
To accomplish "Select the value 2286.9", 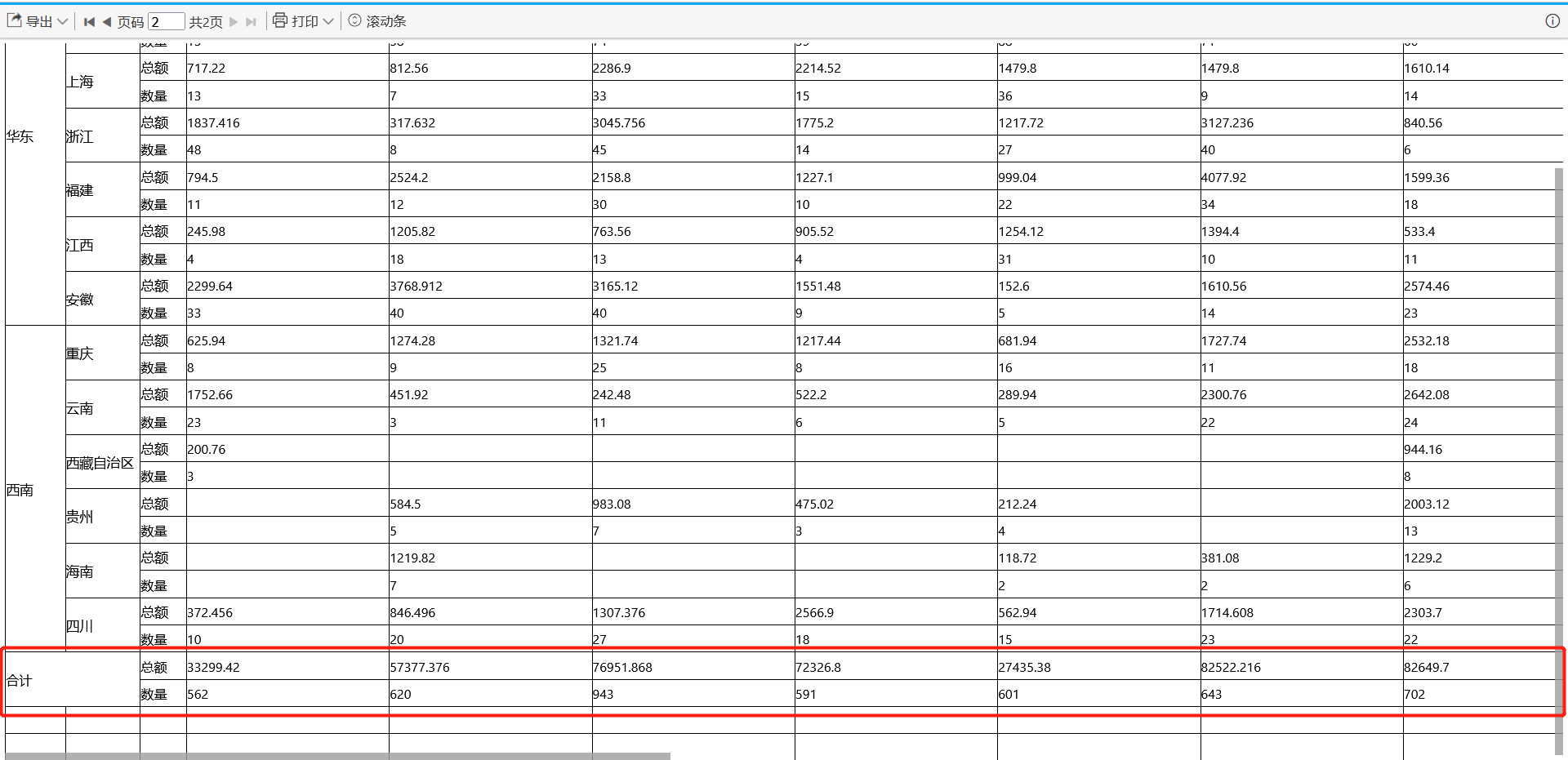I will point(612,69).
